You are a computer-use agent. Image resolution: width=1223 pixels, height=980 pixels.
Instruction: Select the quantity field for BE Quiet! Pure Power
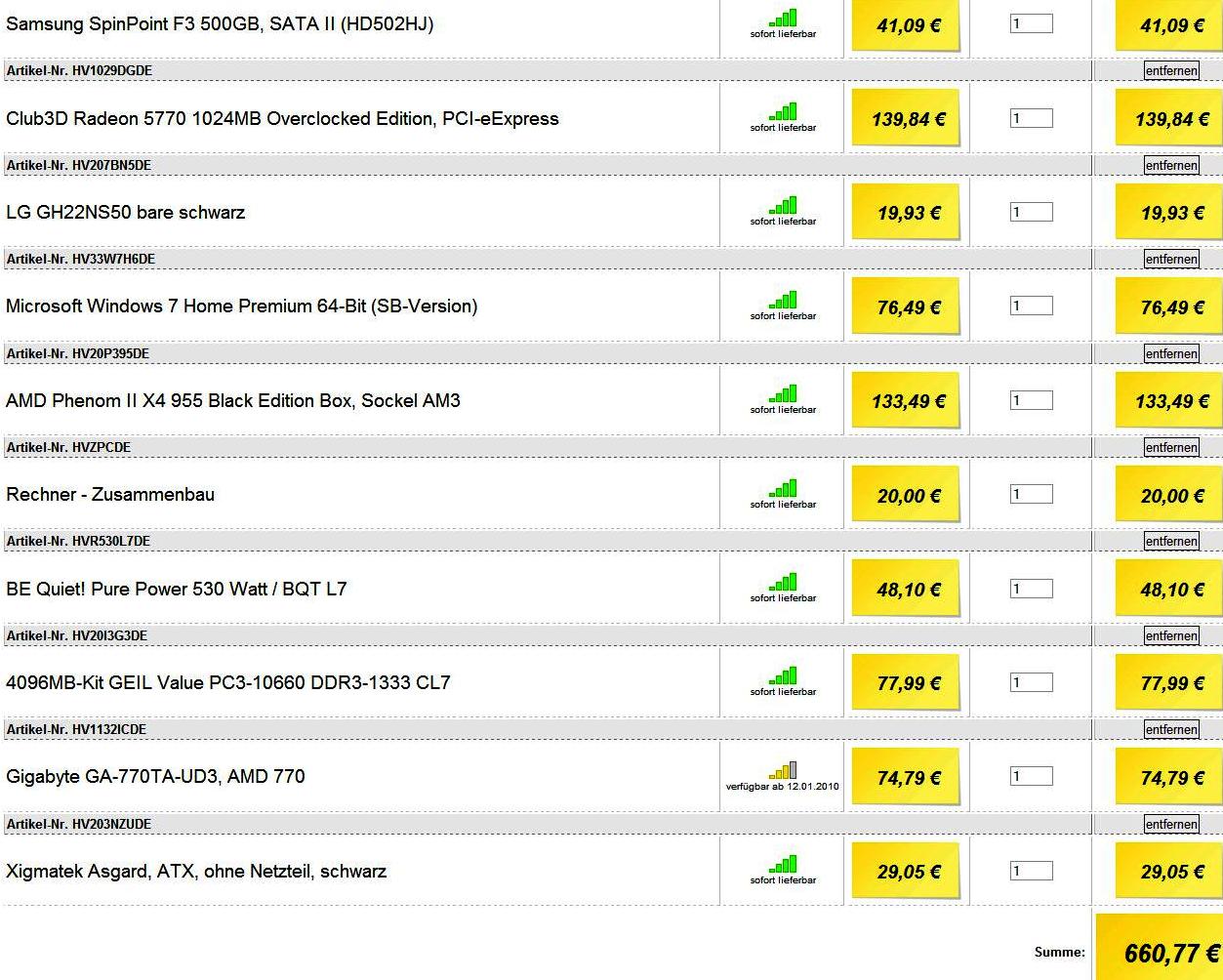(x=1031, y=589)
